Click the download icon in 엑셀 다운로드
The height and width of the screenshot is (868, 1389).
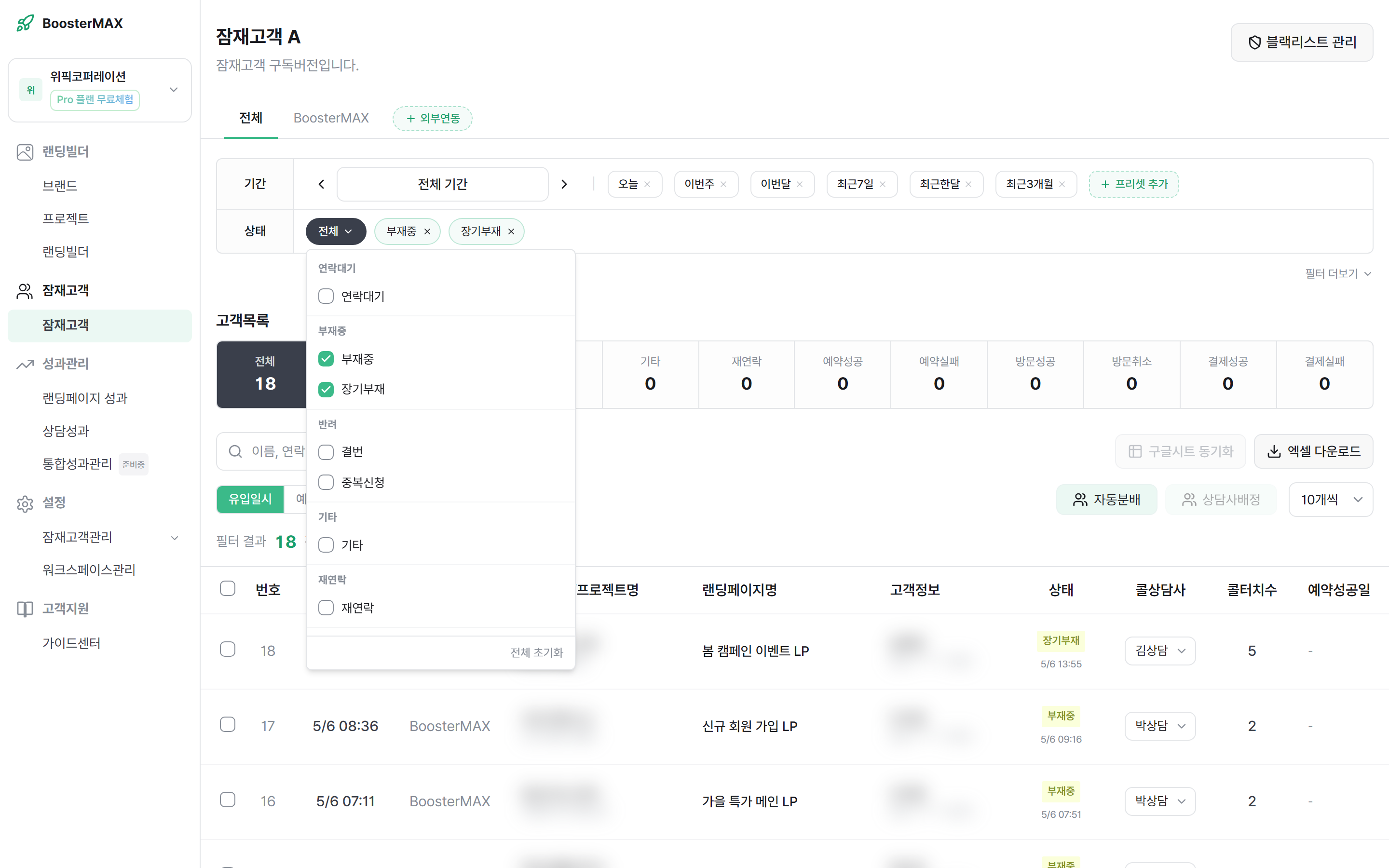[1274, 452]
